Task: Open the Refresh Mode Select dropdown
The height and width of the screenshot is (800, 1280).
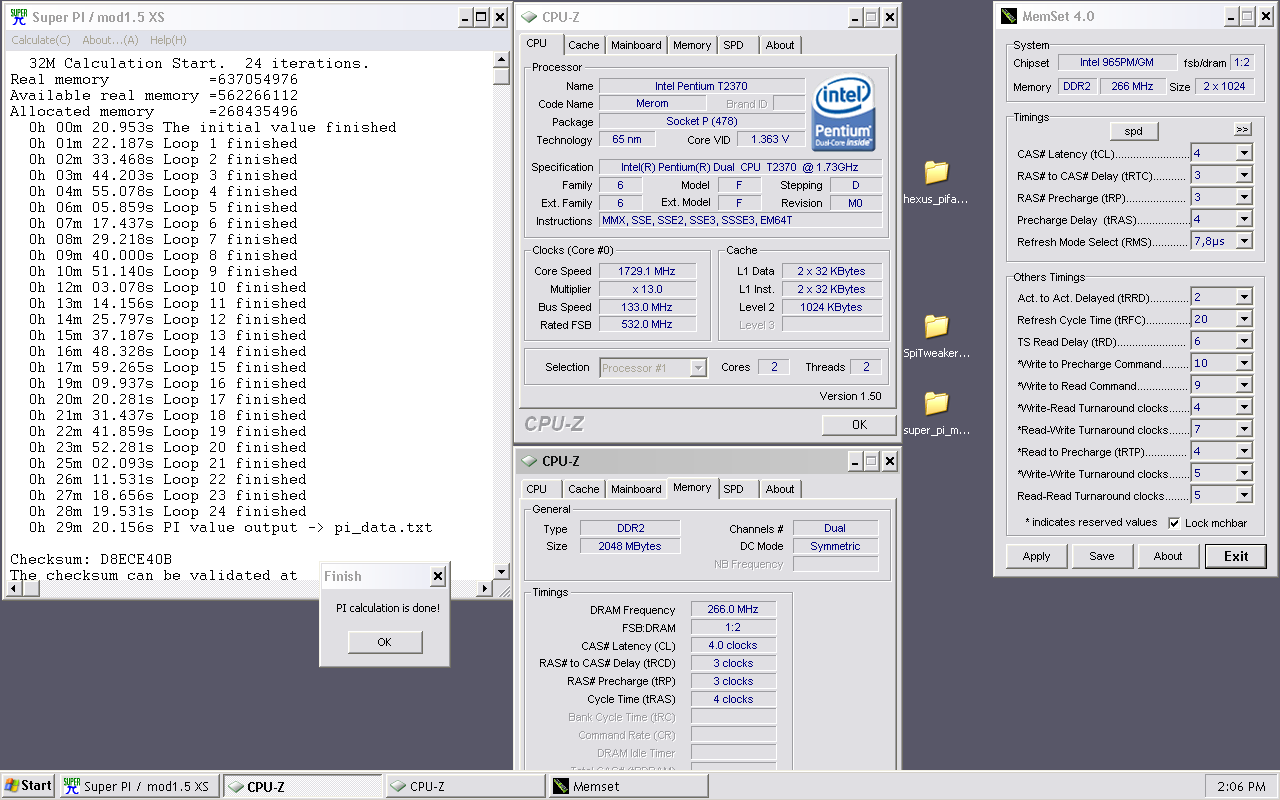Action: [x=1244, y=241]
